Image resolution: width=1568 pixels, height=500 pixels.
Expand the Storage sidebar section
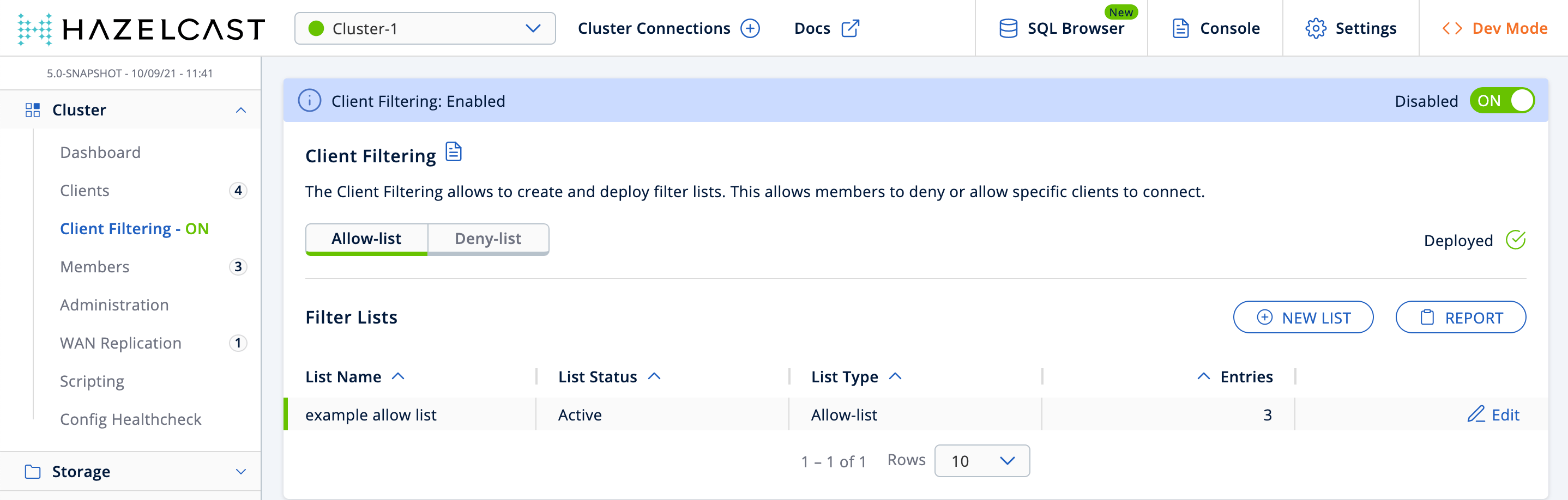pos(241,472)
